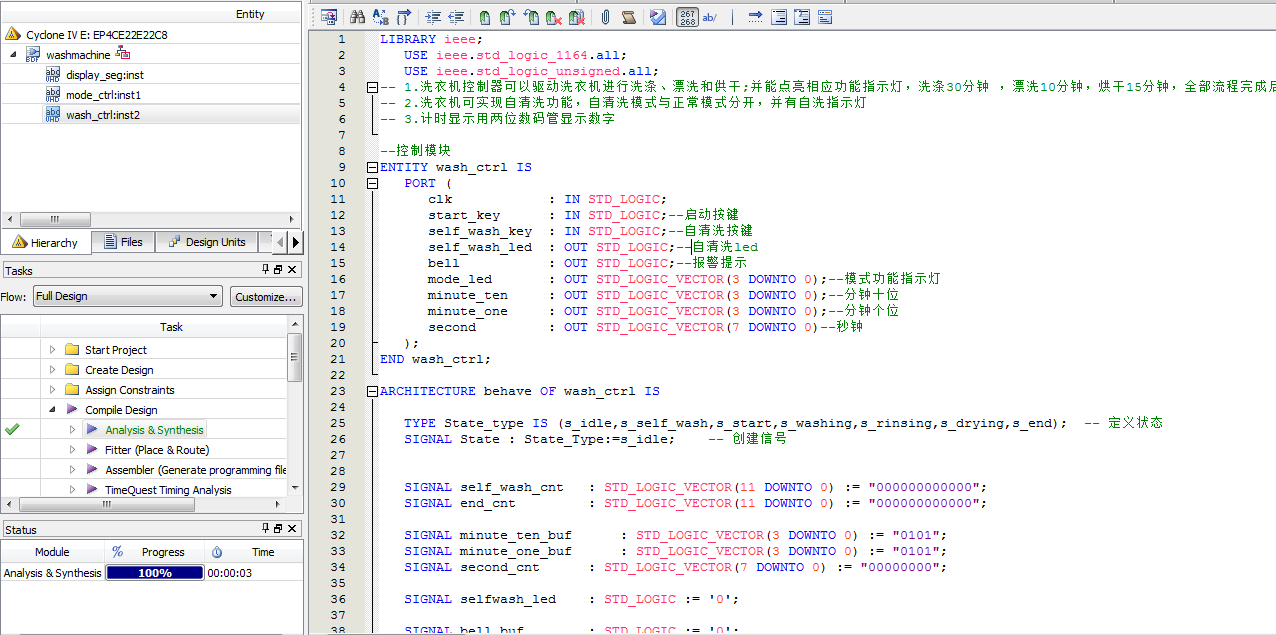Viewport: 1276px width, 635px height.
Task: Click the Find binoculars icon
Action: pyautogui.click(x=357, y=17)
